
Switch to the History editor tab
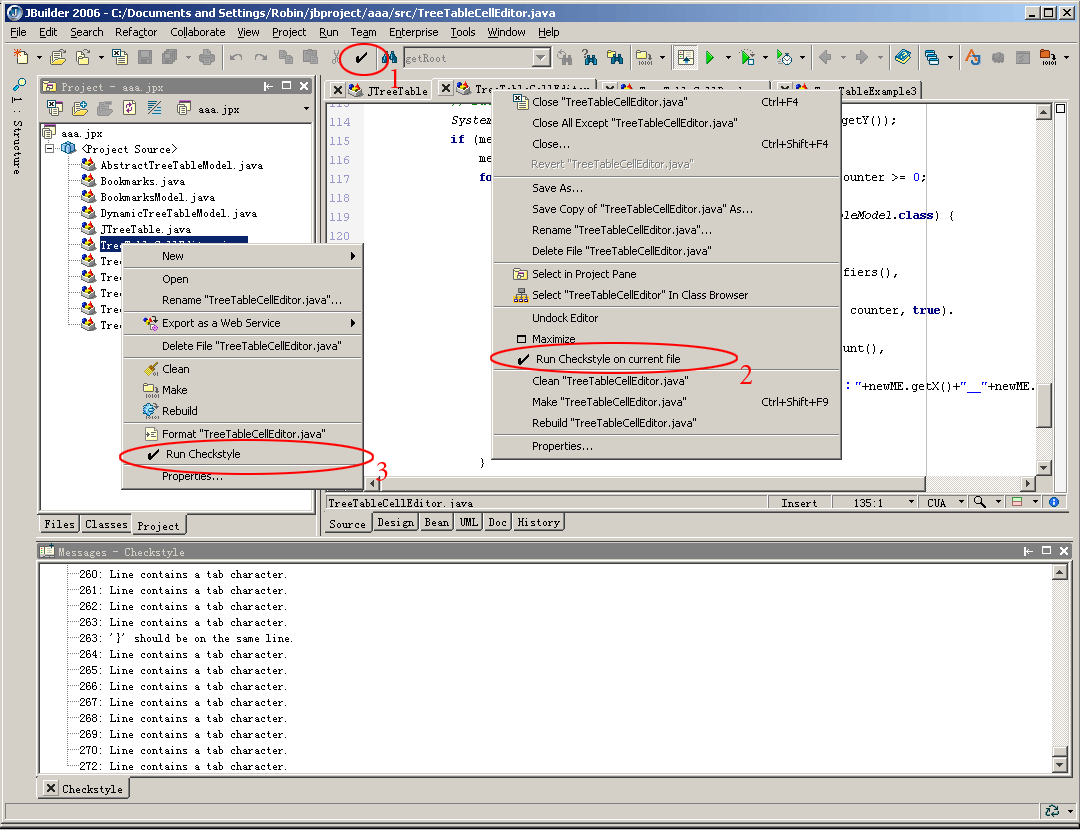(x=538, y=523)
